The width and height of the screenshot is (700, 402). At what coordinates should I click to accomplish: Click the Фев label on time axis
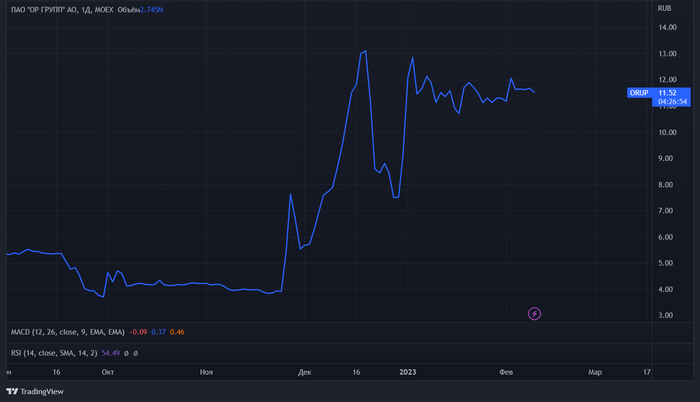[505, 372]
